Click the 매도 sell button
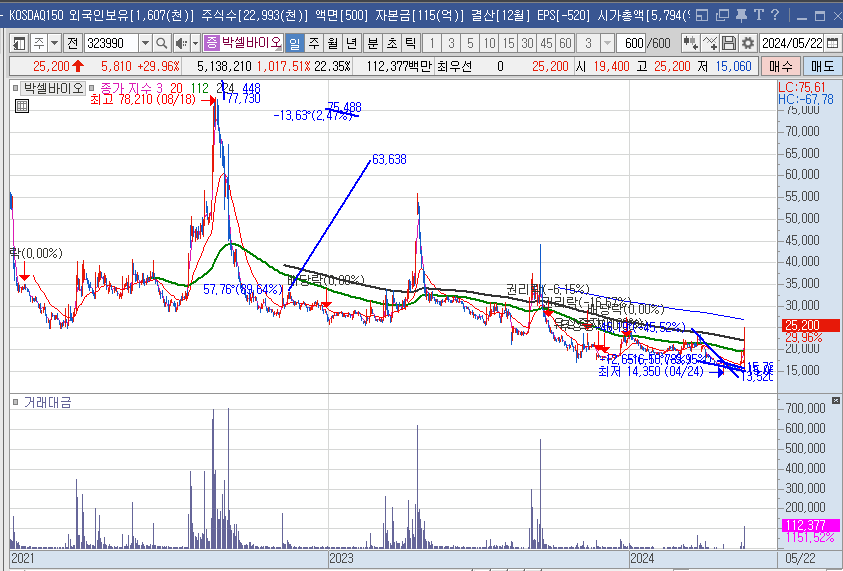This screenshot has width=843, height=571. pos(822,67)
